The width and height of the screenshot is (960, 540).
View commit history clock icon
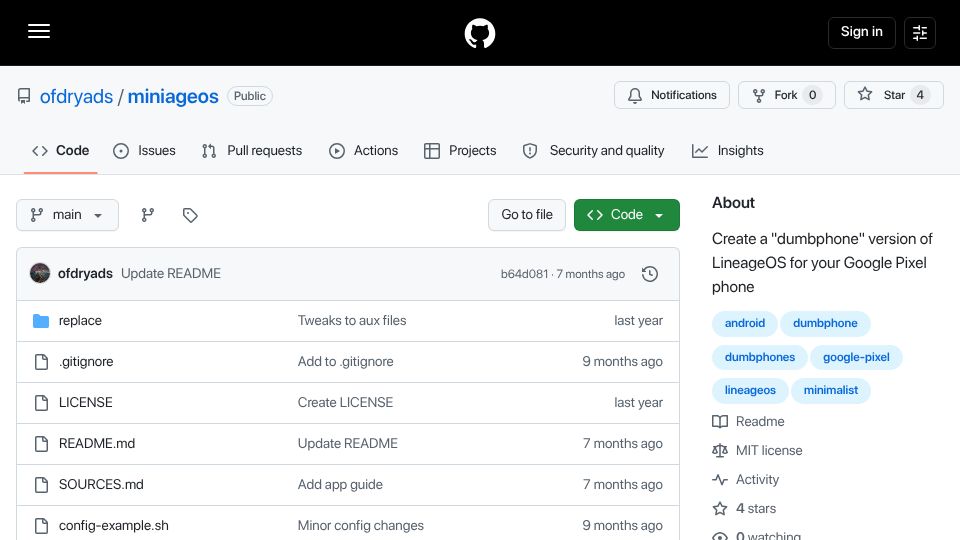(650, 274)
